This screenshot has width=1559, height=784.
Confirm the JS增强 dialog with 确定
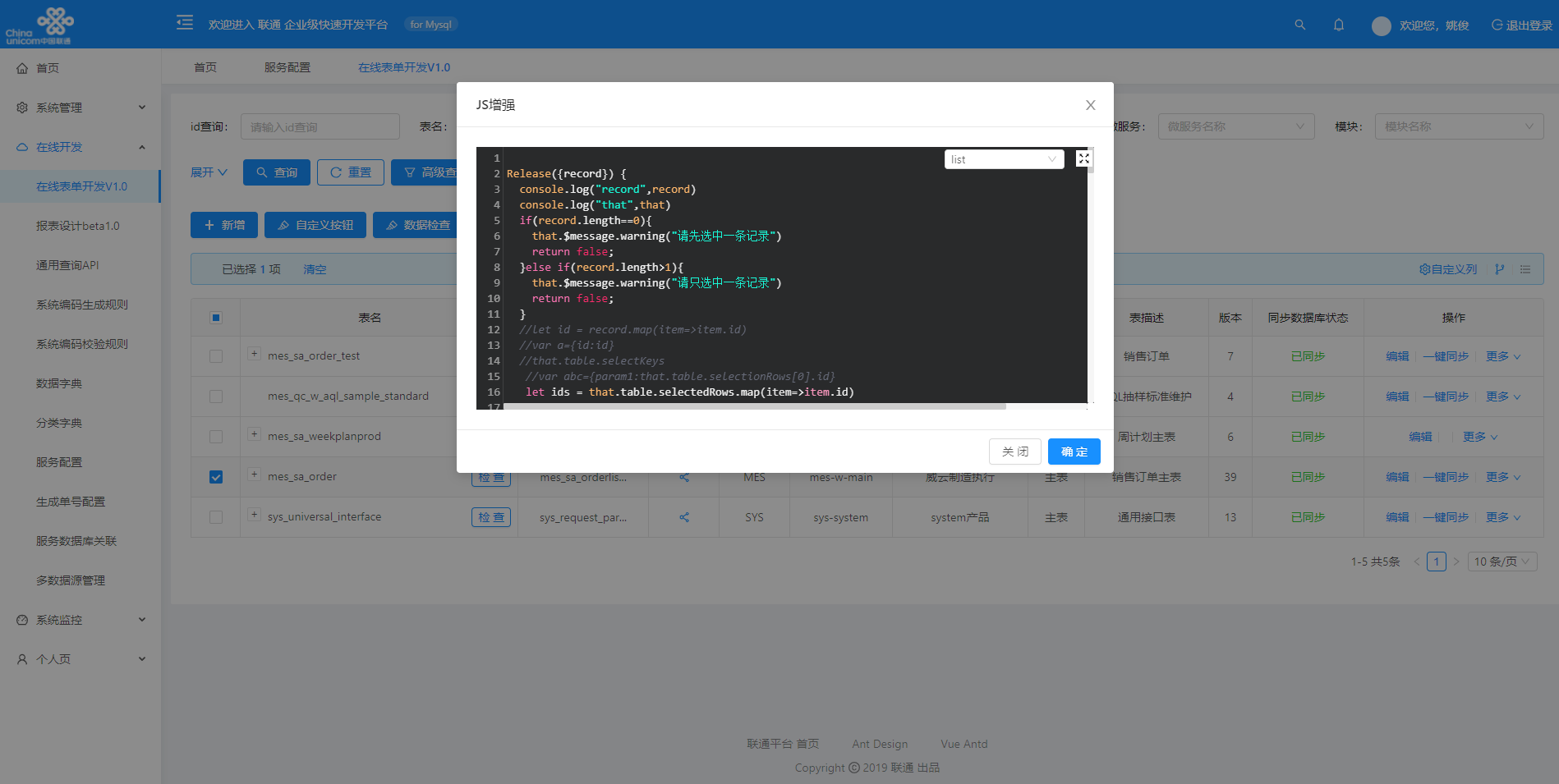[1074, 452]
